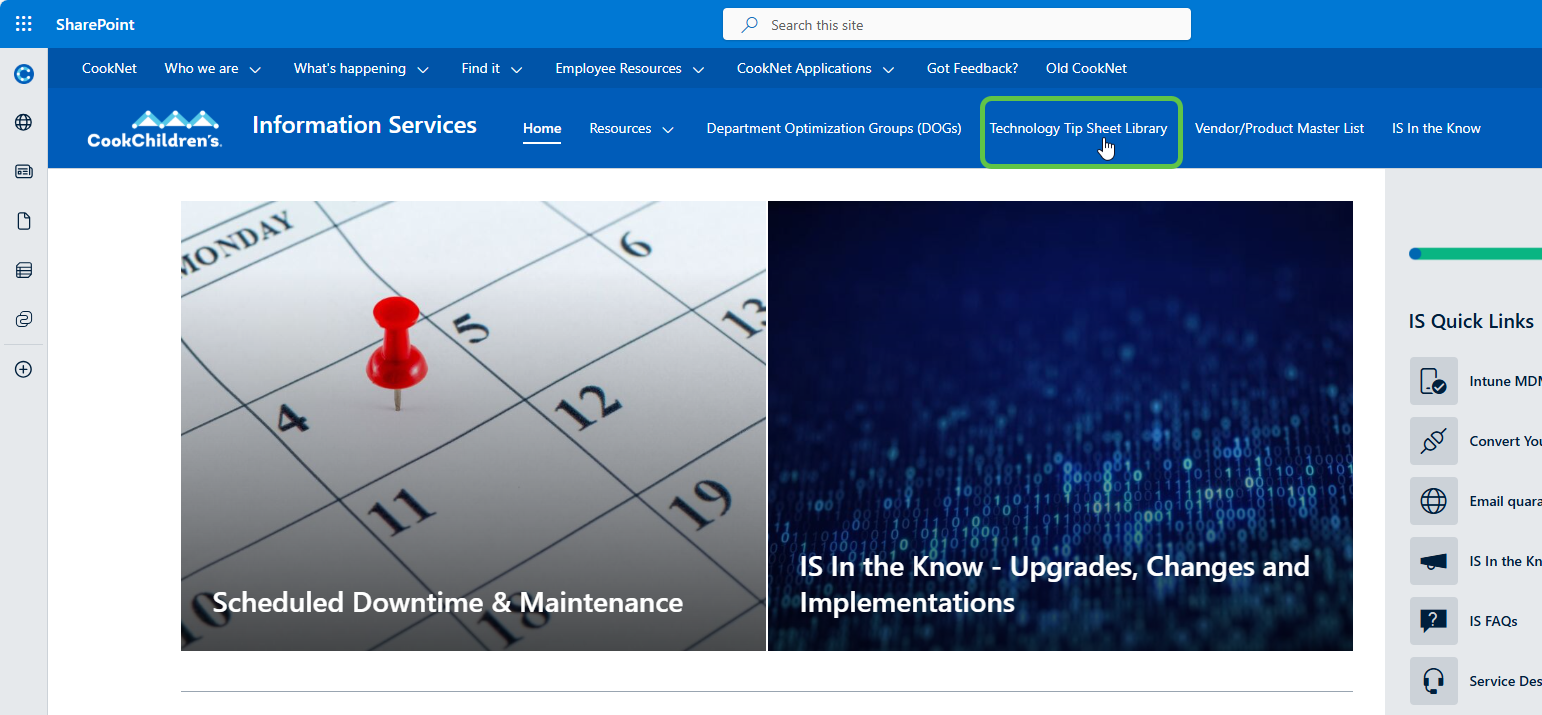Open IS In the Know nav link
This screenshot has height=715, width=1542.
coord(1436,128)
